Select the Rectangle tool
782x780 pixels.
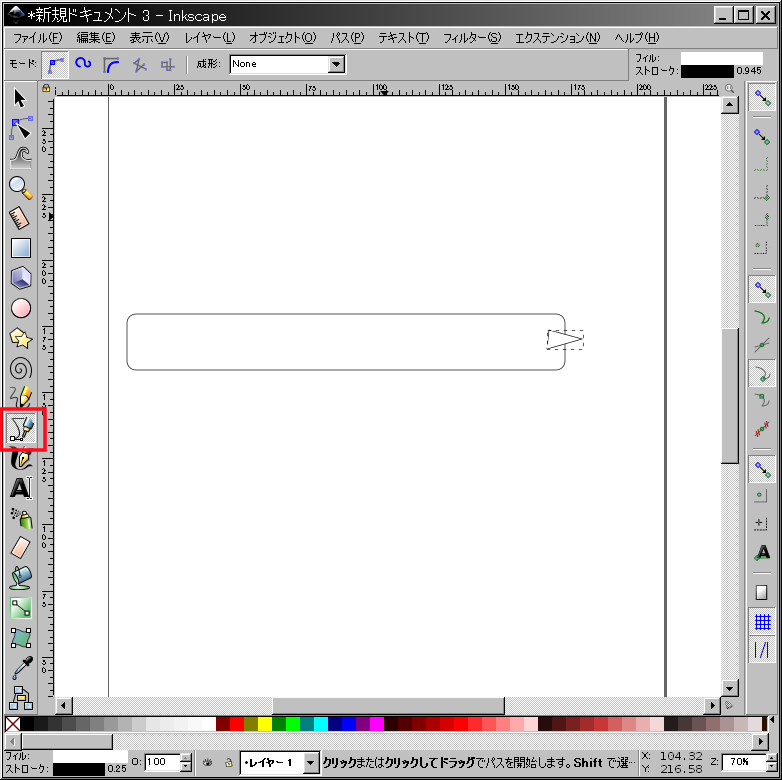pos(20,248)
